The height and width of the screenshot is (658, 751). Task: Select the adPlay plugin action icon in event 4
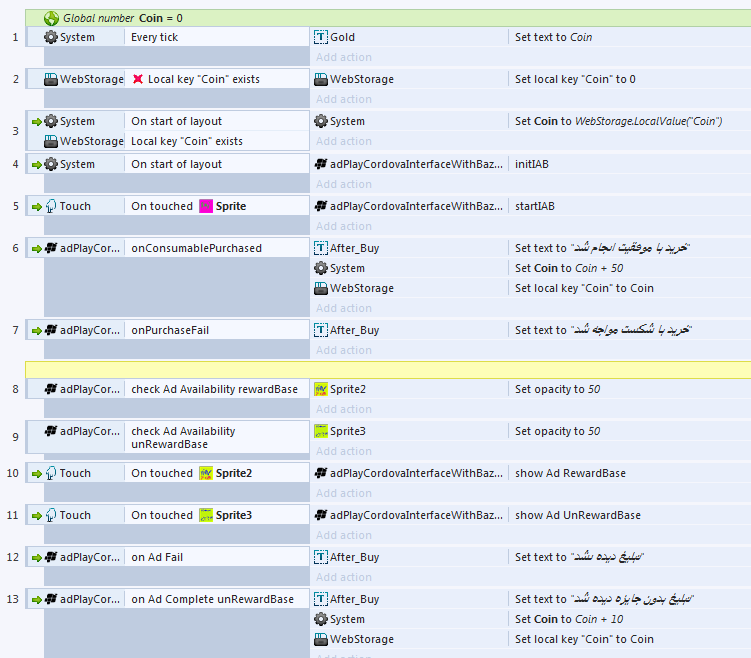[x=321, y=164]
